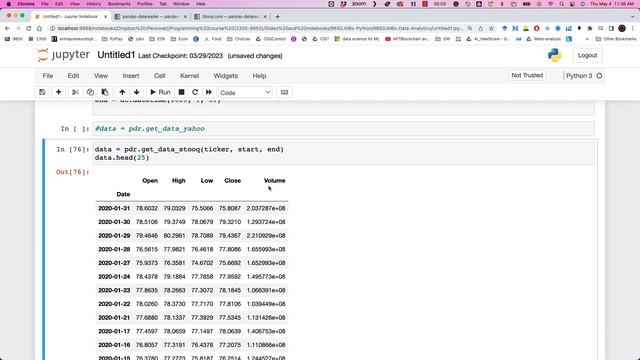
Task: Open Jupyter Cell menu
Action: tap(160, 76)
